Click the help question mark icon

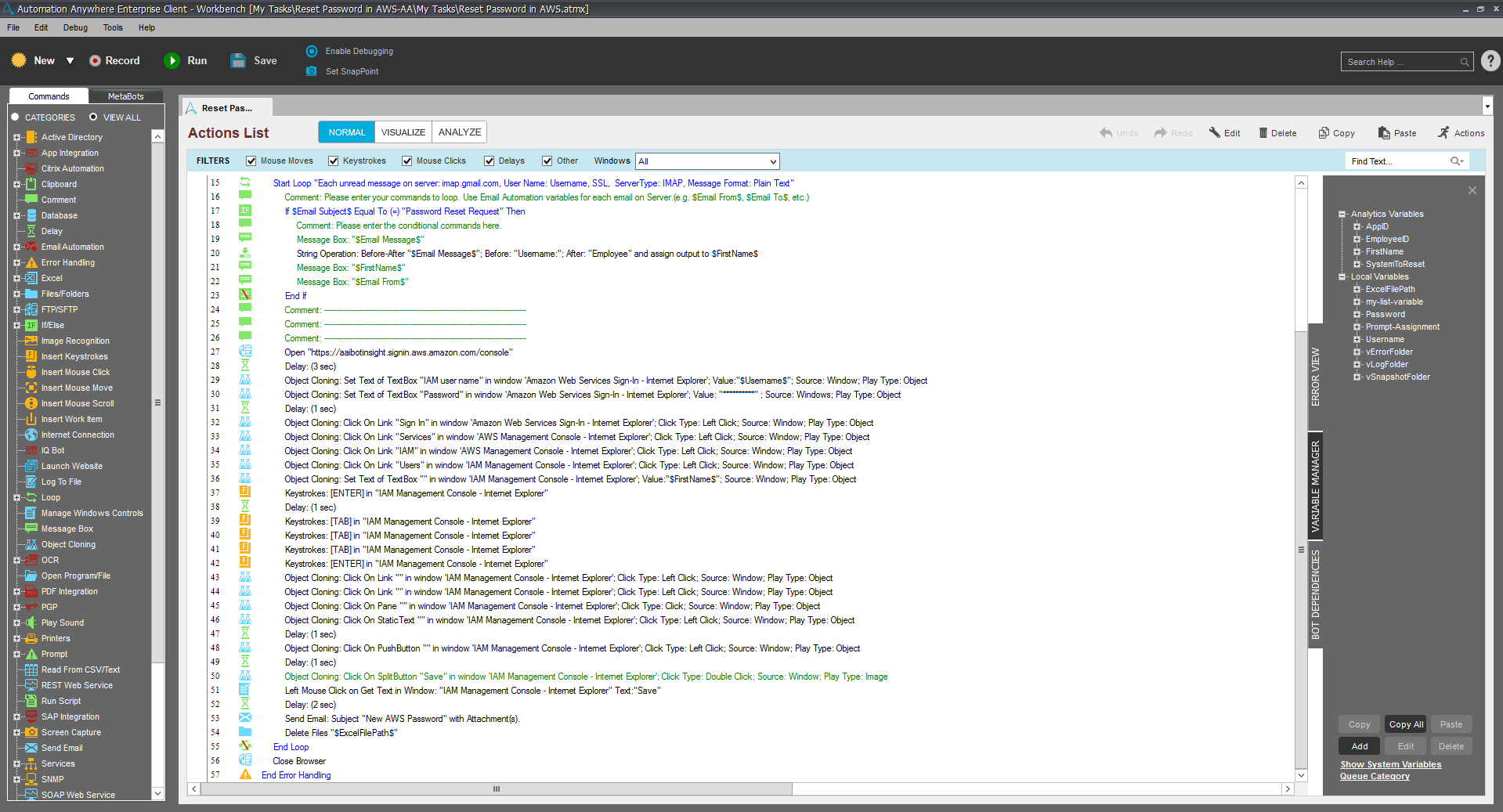[x=1490, y=61]
